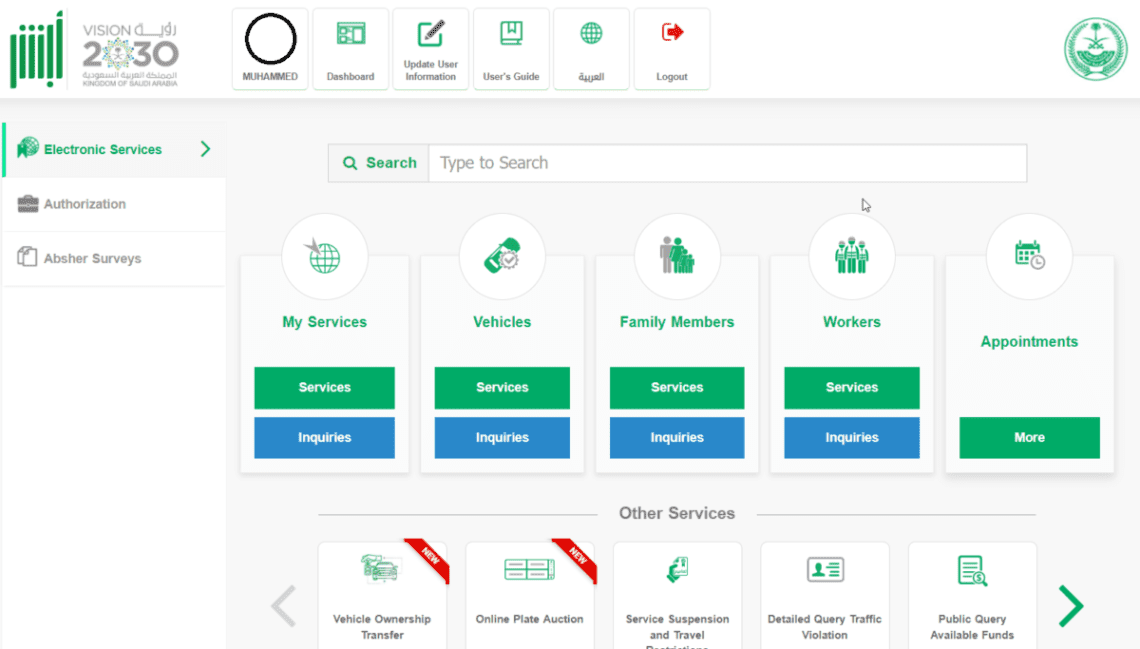Expand Electronic Services using its chevron
This screenshot has height=649, width=1140.
pos(205,148)
